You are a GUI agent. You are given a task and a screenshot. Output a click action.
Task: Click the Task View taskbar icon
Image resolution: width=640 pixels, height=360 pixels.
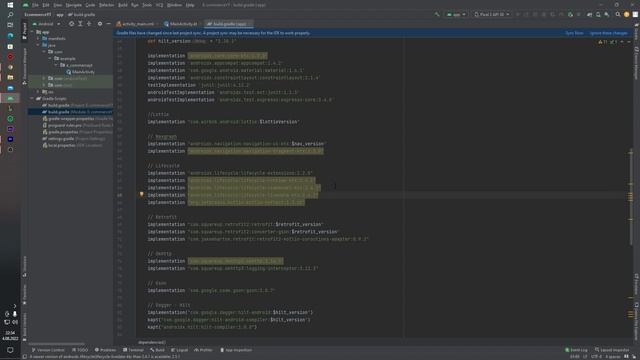[10, 25]
